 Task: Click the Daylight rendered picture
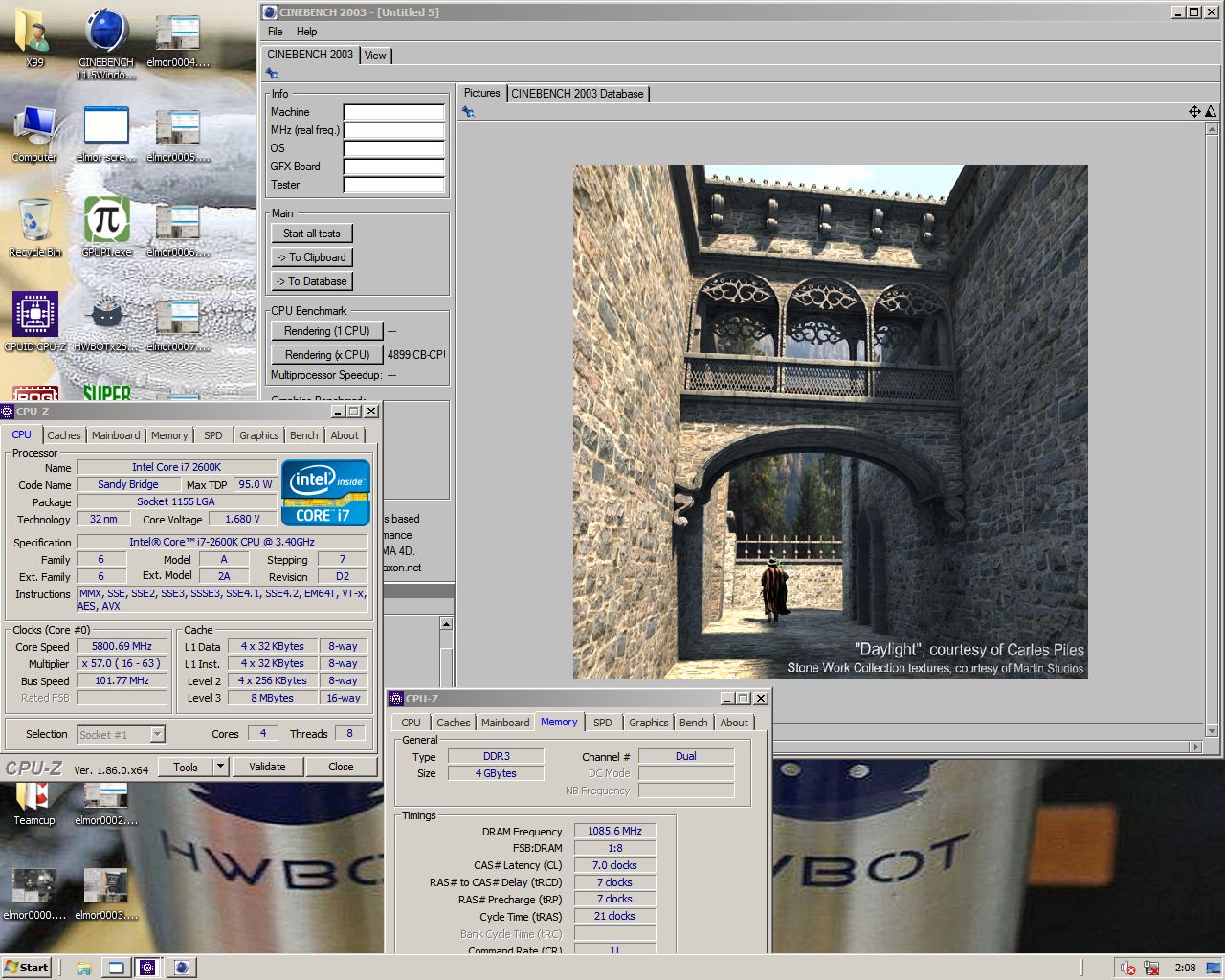pos(830,422)
